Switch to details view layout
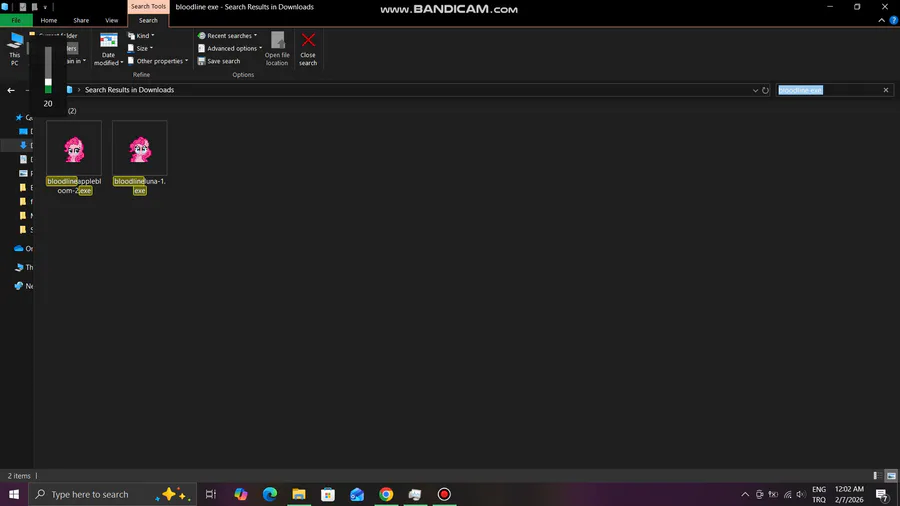The height and width of the screenshot is (506, 900). coord(877,476)
